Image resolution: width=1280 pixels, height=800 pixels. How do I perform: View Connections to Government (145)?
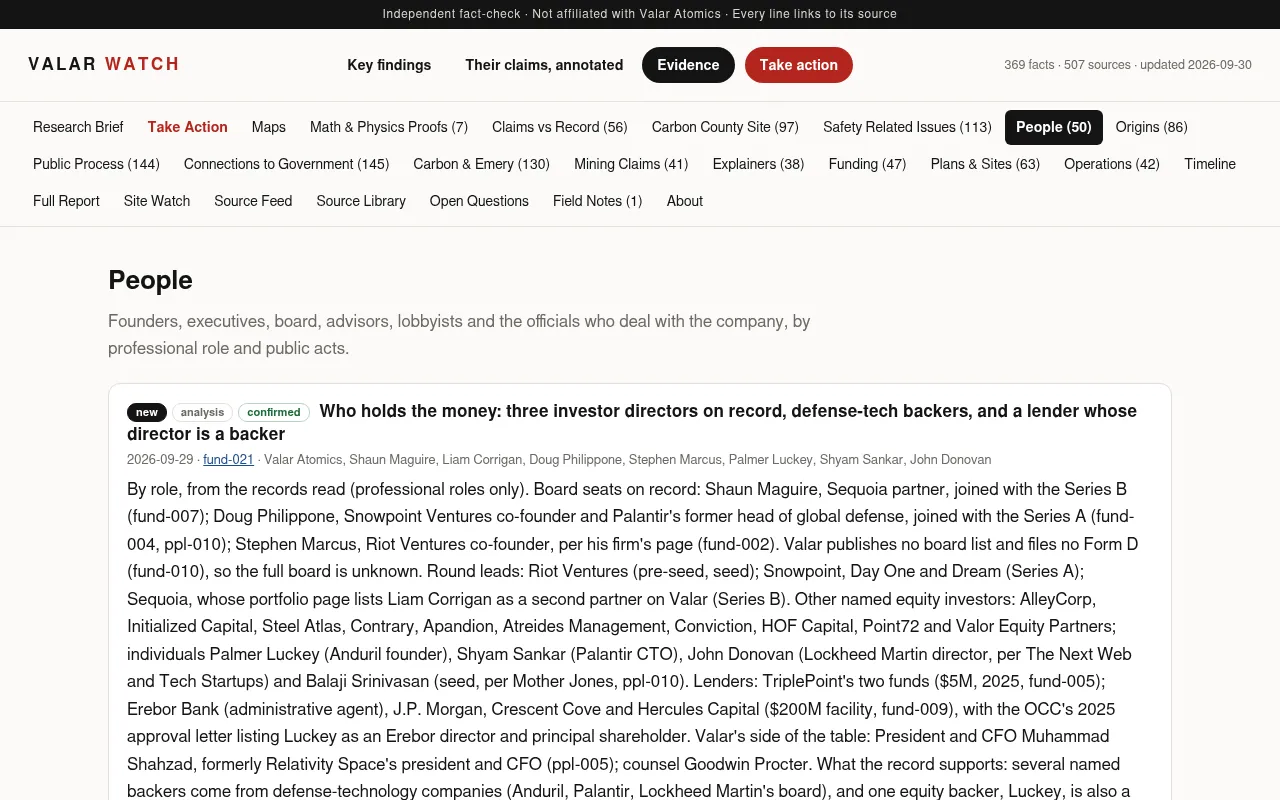[286, 164]
